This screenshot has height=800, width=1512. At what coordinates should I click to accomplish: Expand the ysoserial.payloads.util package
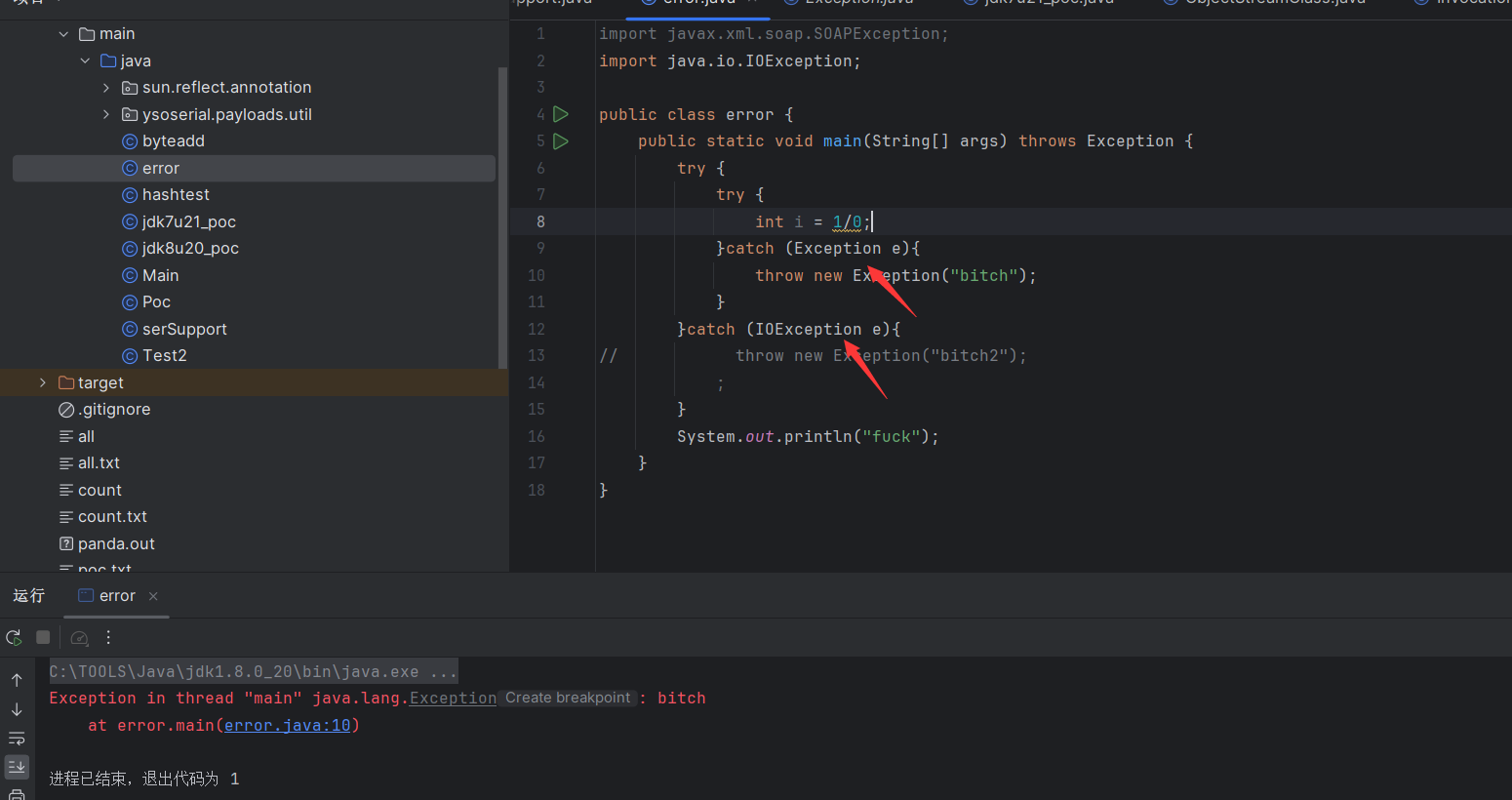click(106, 114)
